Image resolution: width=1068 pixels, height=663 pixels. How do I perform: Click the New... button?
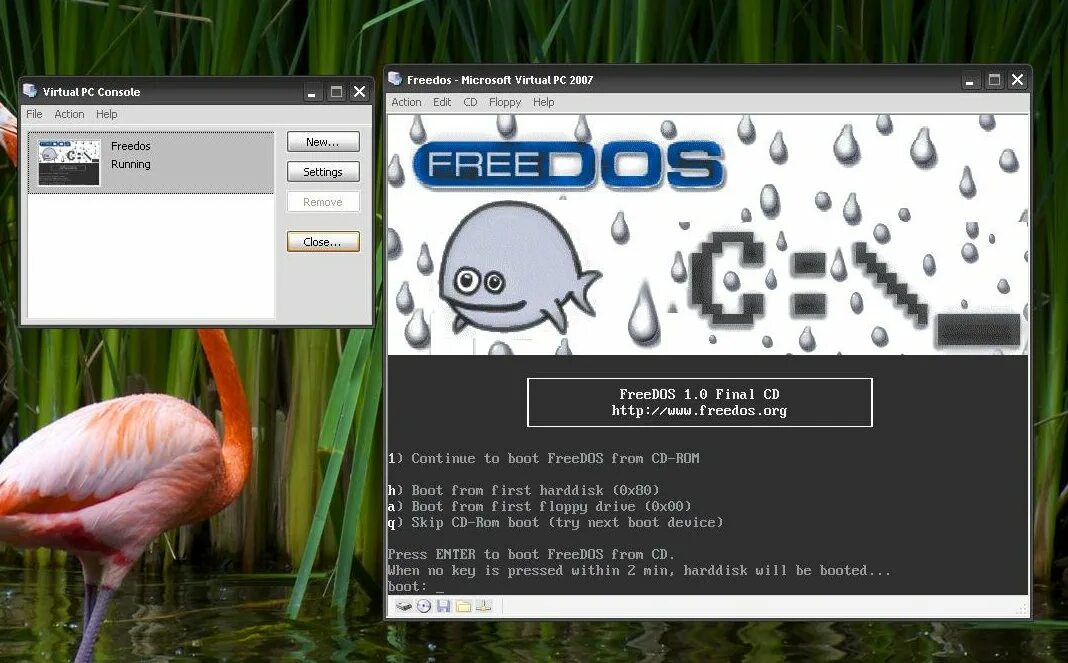point(323,142)
